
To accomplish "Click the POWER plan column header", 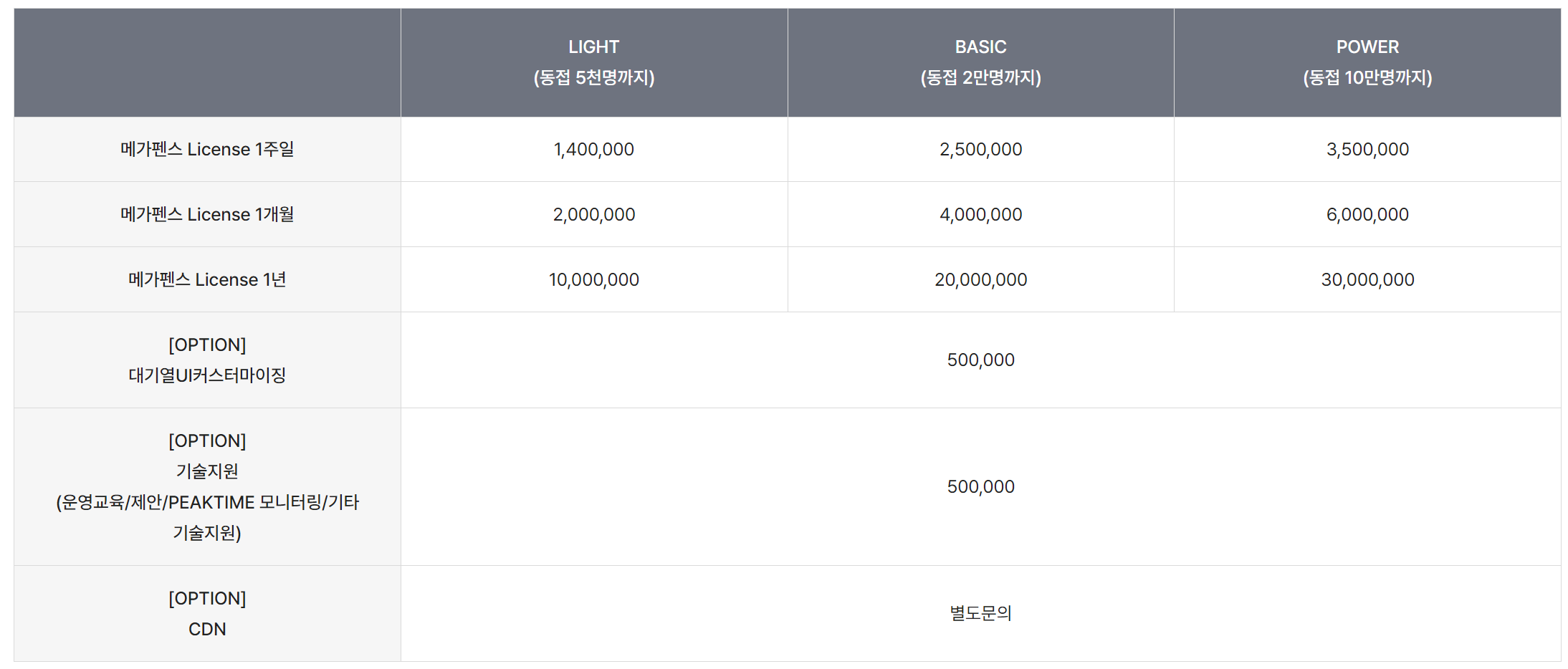I will (1367, 62).
